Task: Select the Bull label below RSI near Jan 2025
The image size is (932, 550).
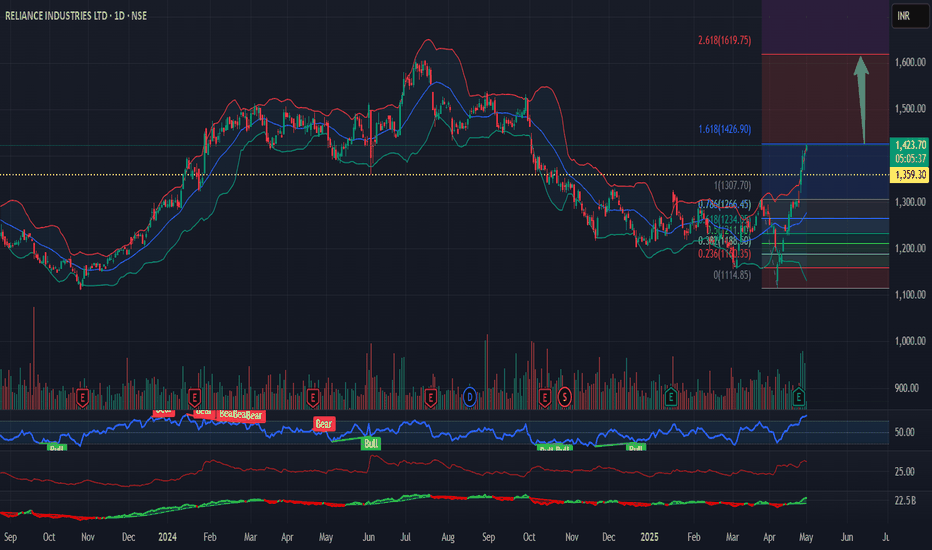Action: click(x=636, y=448)
